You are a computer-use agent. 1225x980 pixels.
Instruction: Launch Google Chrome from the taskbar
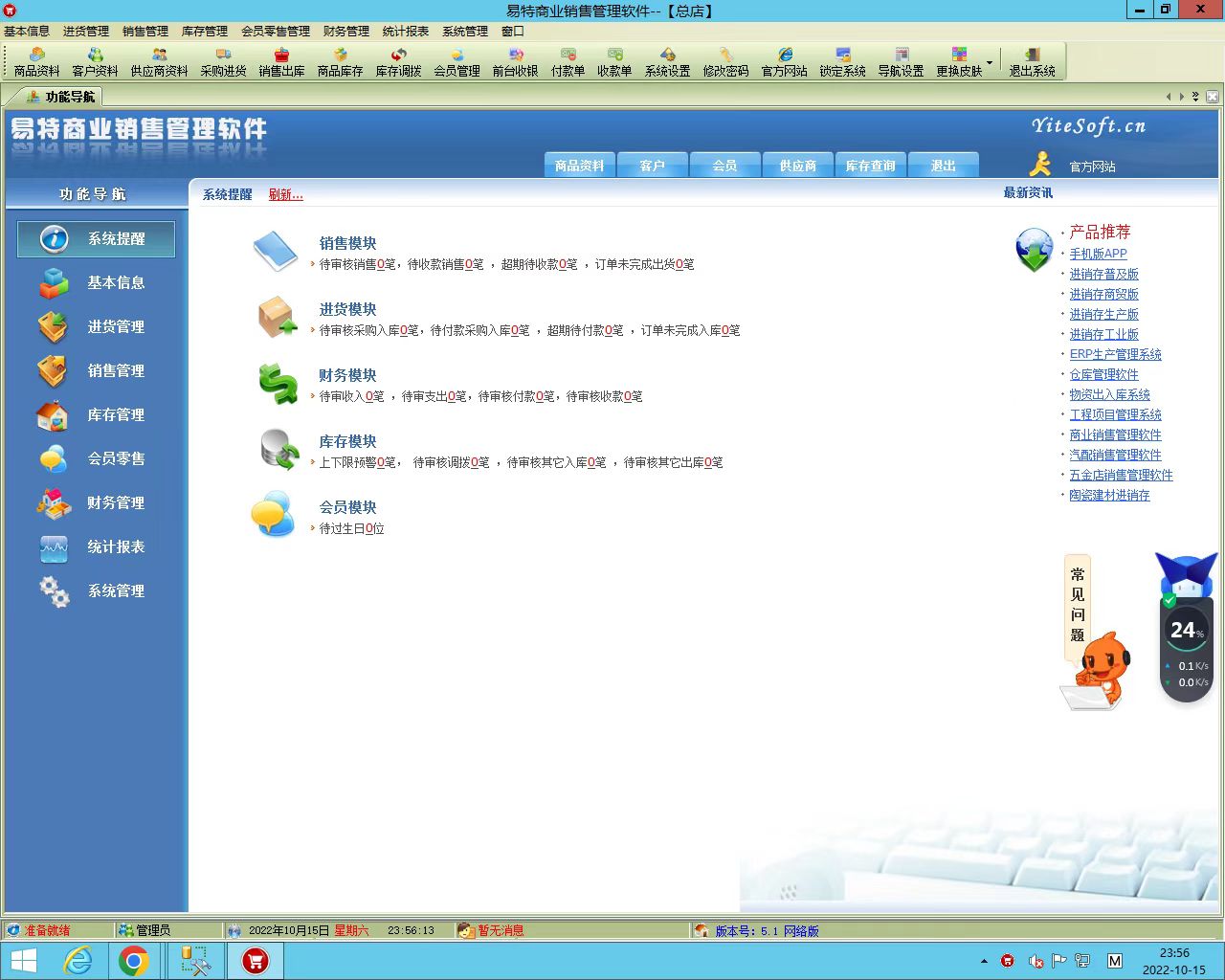pyautogui.click(x=134, y=961)
